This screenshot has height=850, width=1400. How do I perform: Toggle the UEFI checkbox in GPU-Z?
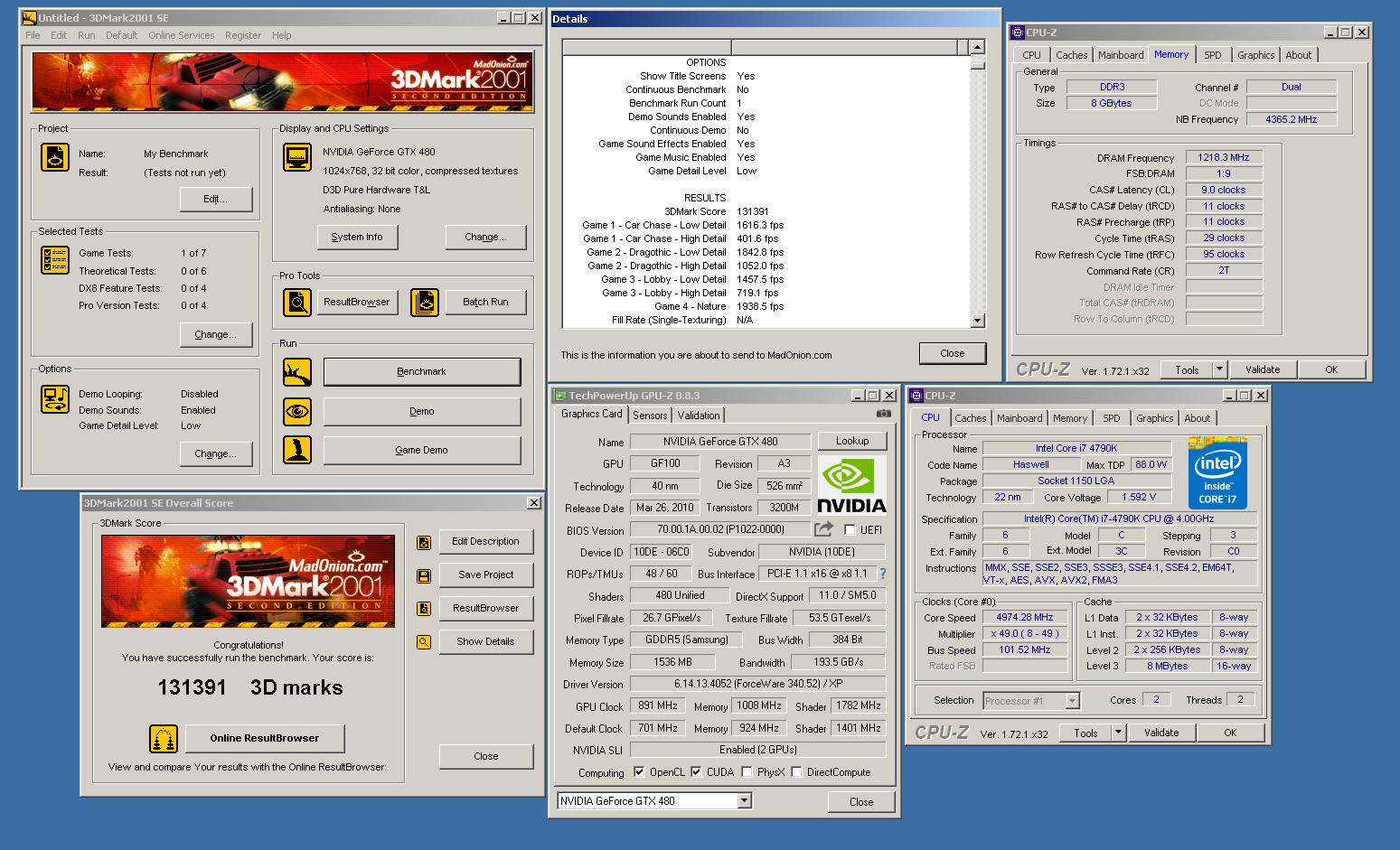click(x=850, y=530)
